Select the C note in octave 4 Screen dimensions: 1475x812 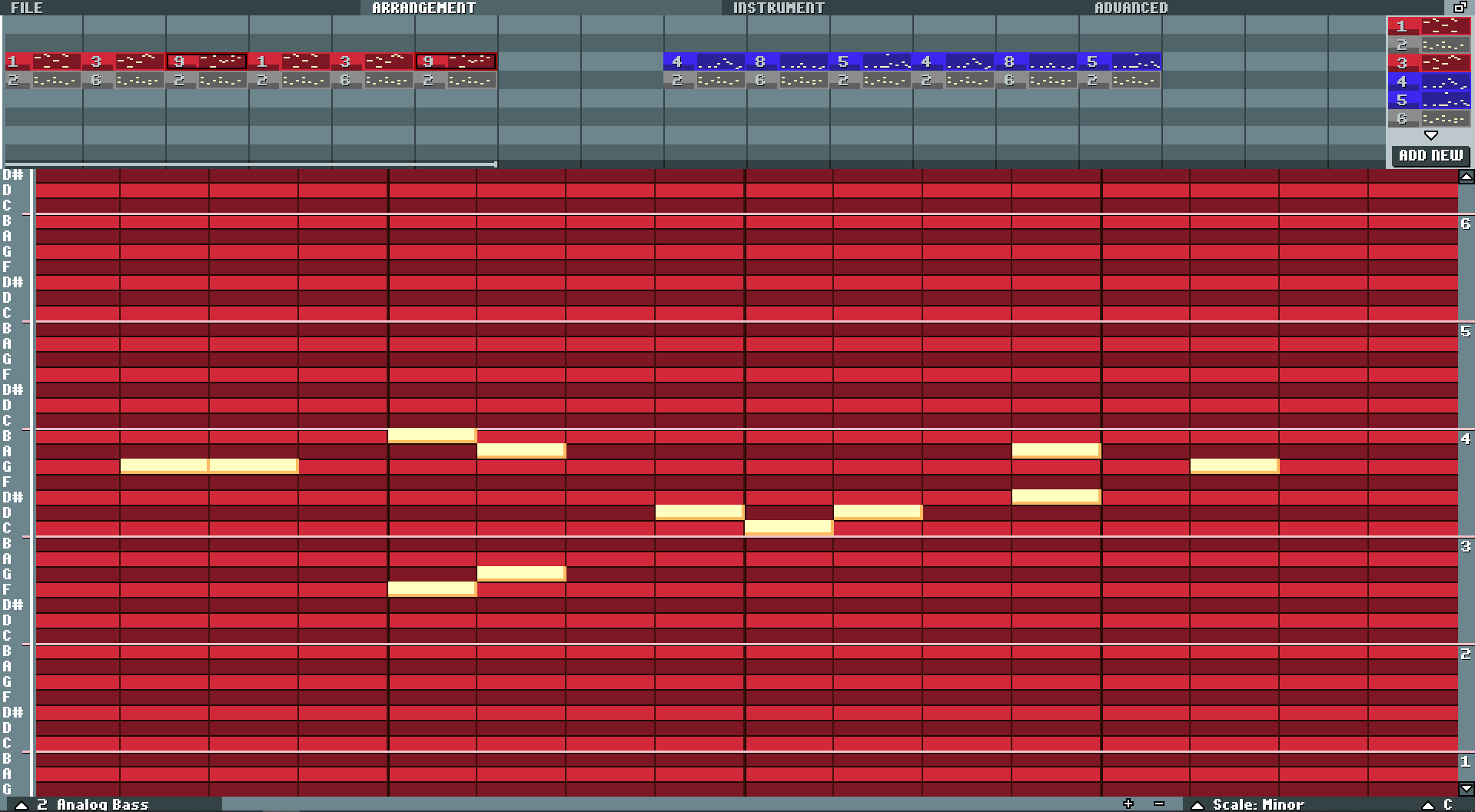point(789,527)
